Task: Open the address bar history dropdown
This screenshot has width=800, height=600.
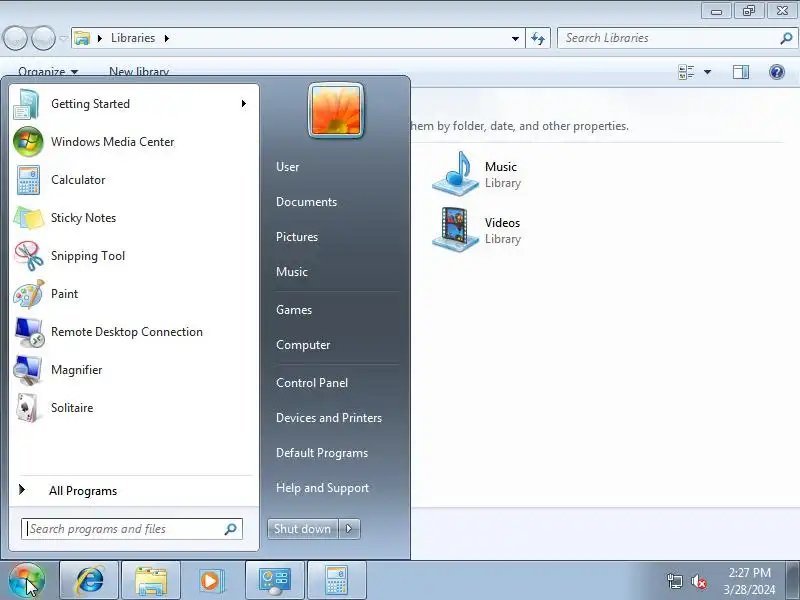Action: click(515, 38)
